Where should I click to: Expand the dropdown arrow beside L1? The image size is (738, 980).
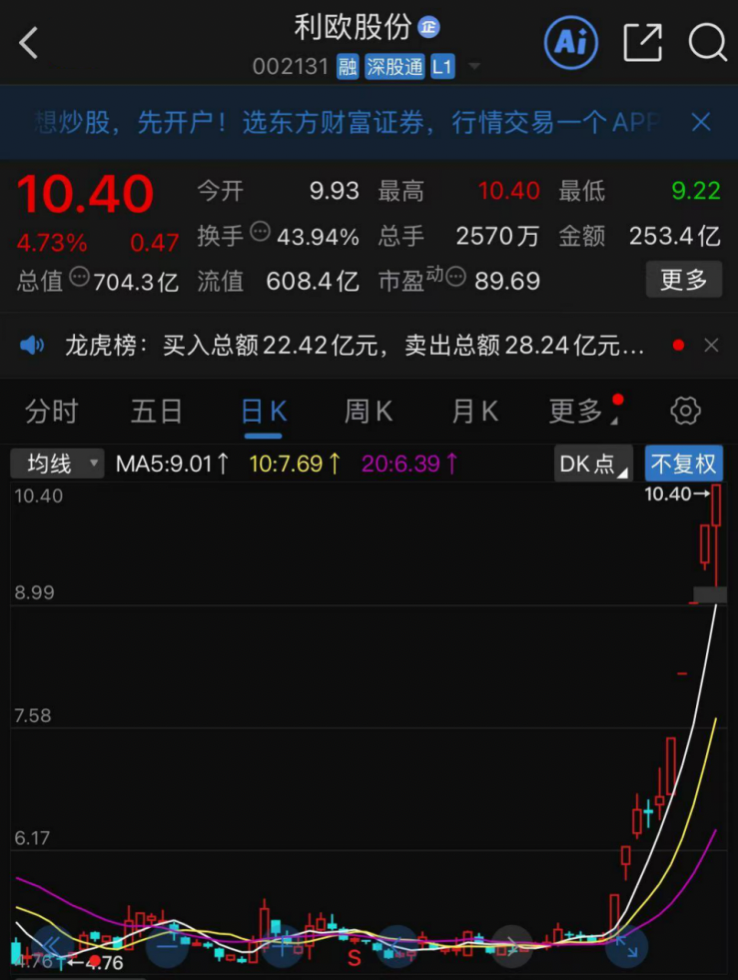(474, 67)
